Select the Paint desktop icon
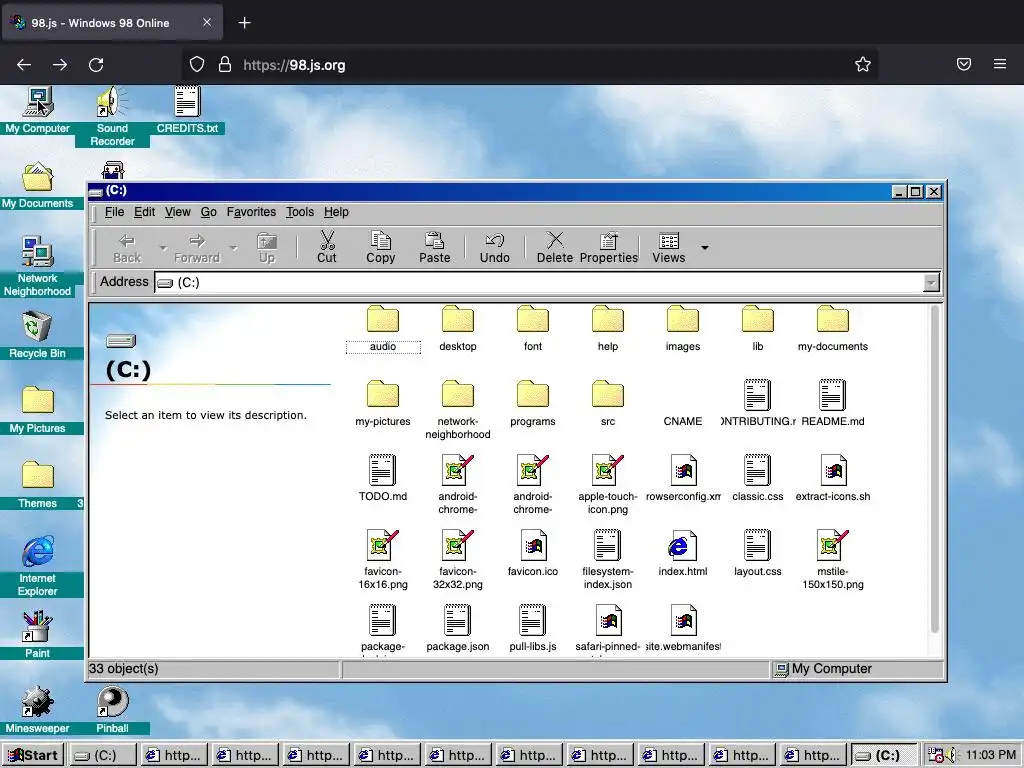 tap(37, 635)
